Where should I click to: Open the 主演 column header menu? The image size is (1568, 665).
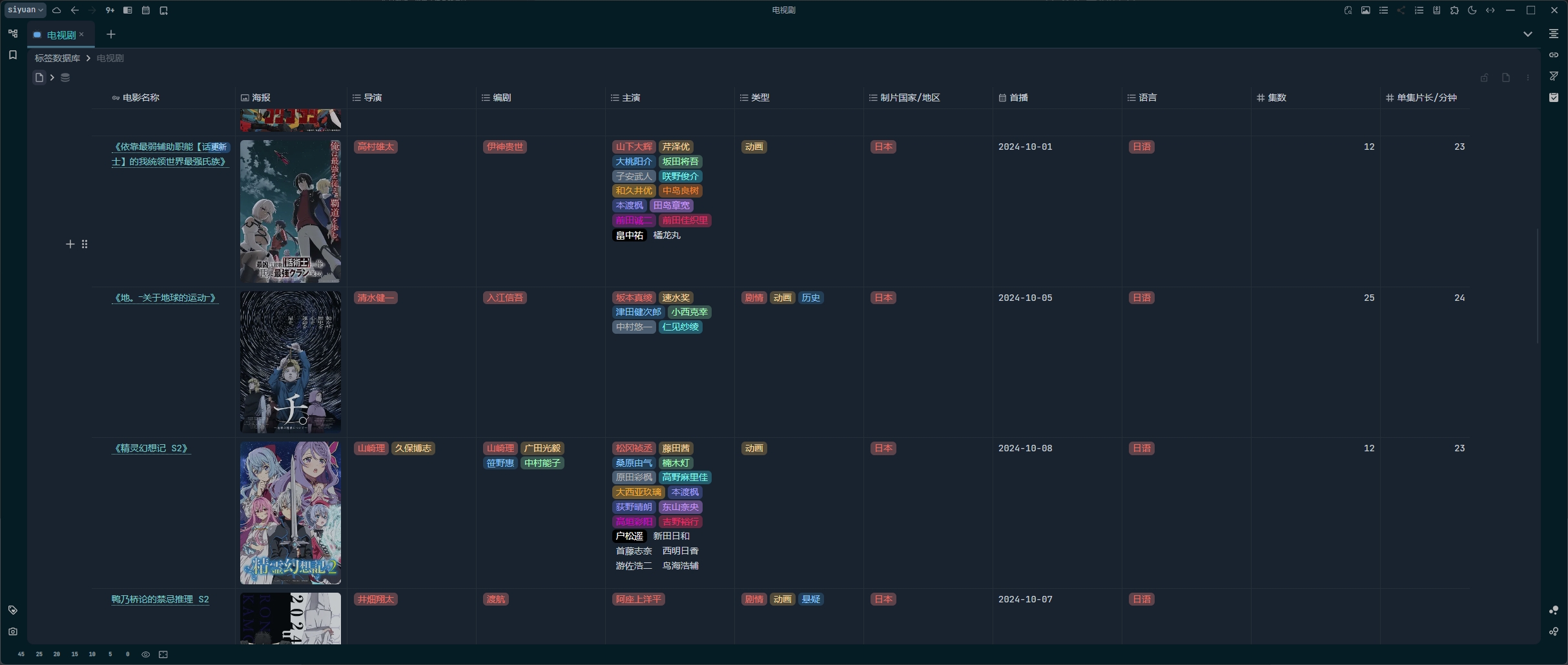670,97
